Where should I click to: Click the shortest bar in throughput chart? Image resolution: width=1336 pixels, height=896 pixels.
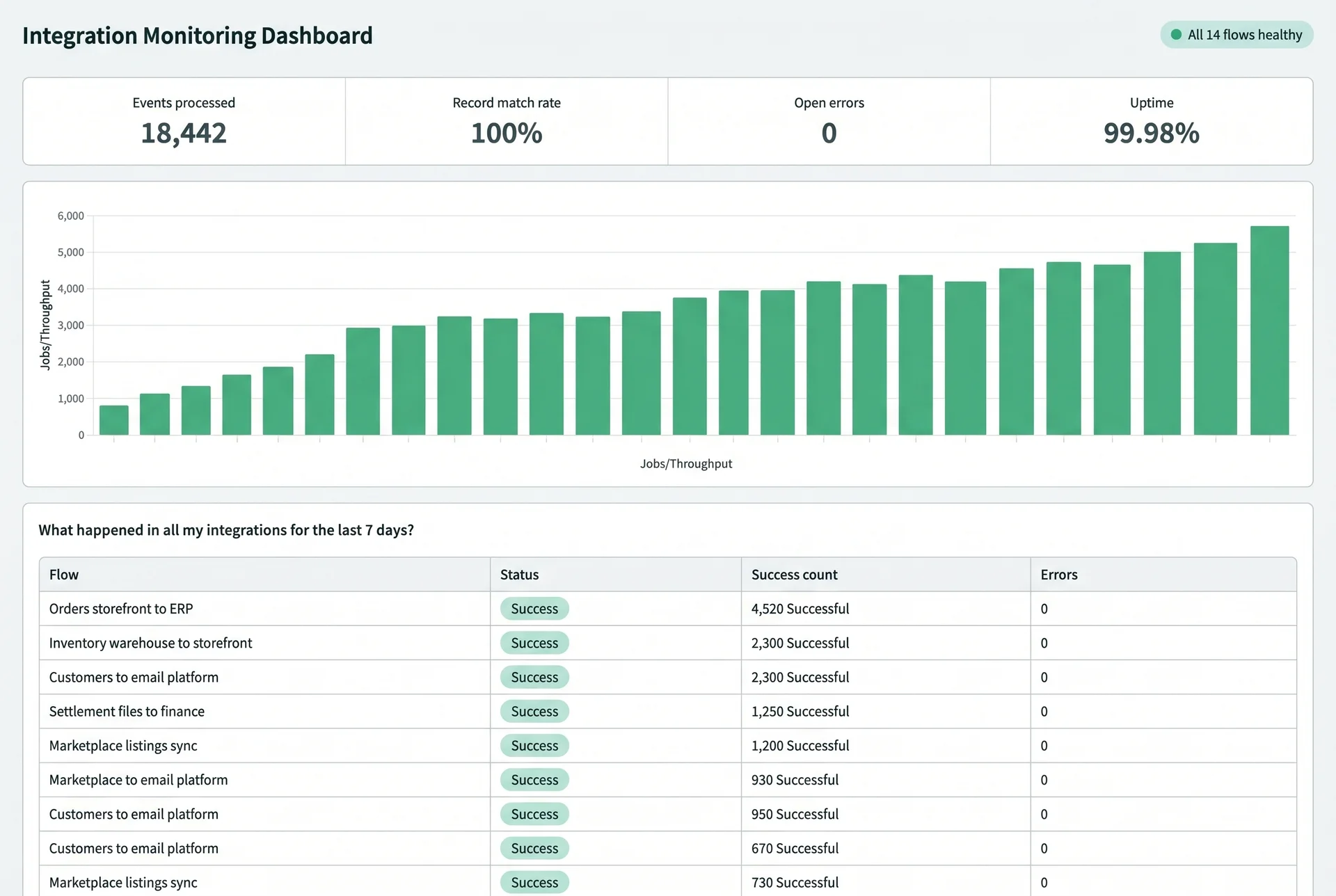click(114, 420)
